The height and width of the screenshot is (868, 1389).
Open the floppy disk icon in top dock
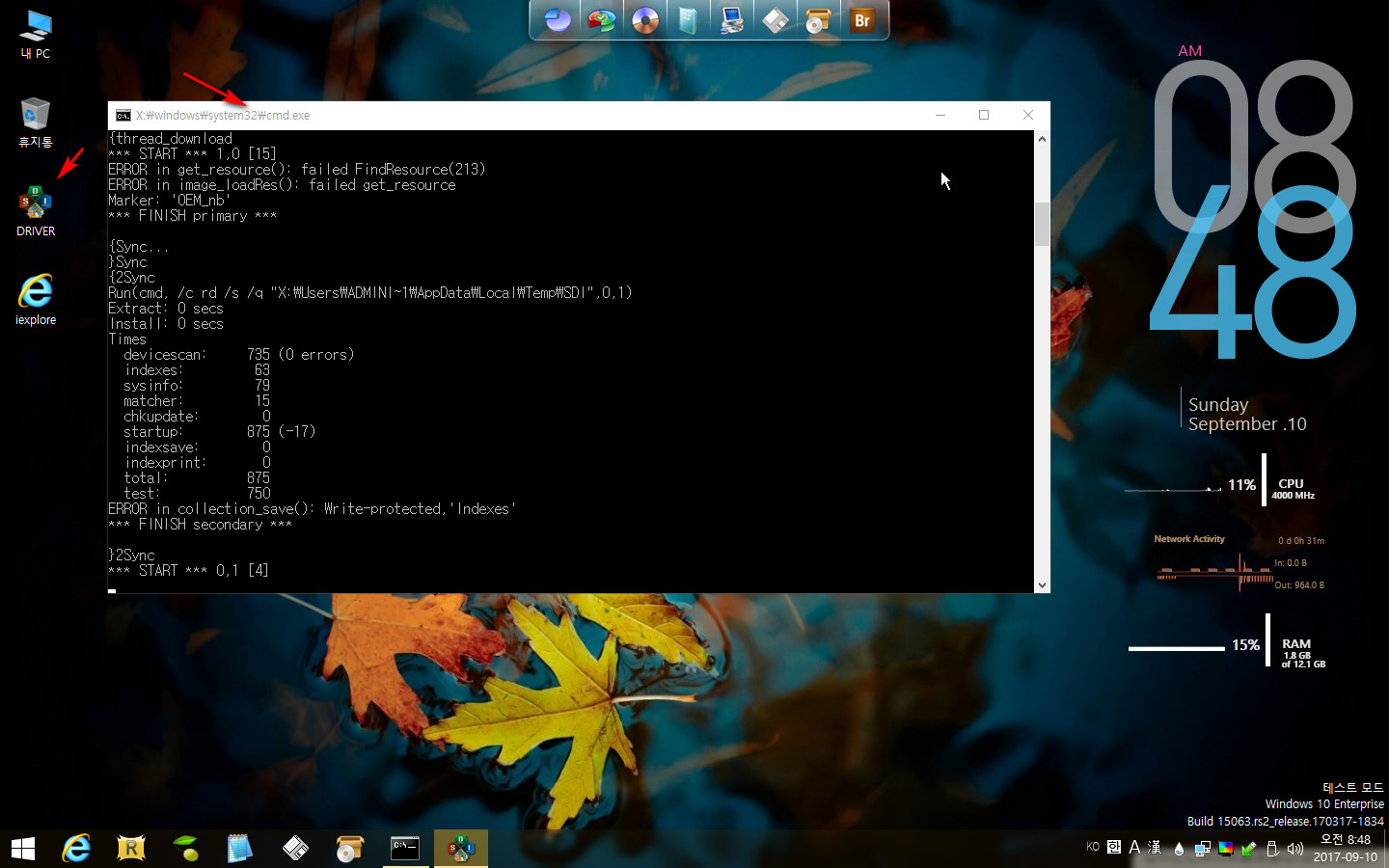[x=776, y=19]
